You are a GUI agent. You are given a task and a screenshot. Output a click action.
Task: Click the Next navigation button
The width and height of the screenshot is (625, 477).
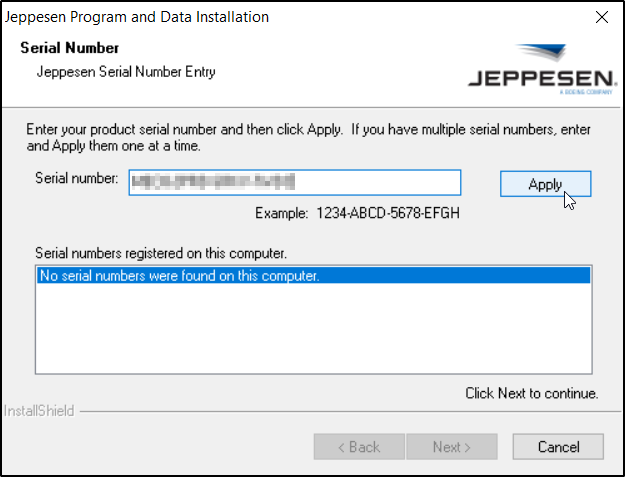[x=451, y=447]
